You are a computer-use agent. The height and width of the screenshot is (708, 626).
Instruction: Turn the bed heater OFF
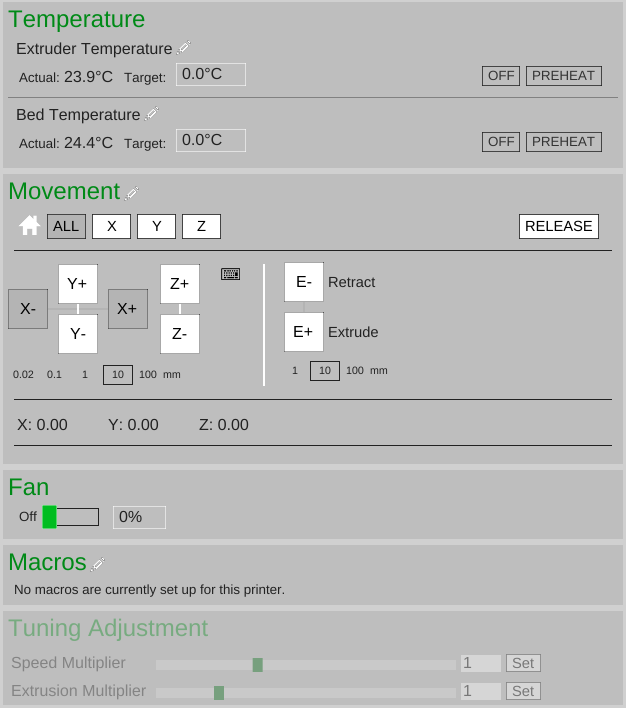pyautogui.click(x=500, y=142)
